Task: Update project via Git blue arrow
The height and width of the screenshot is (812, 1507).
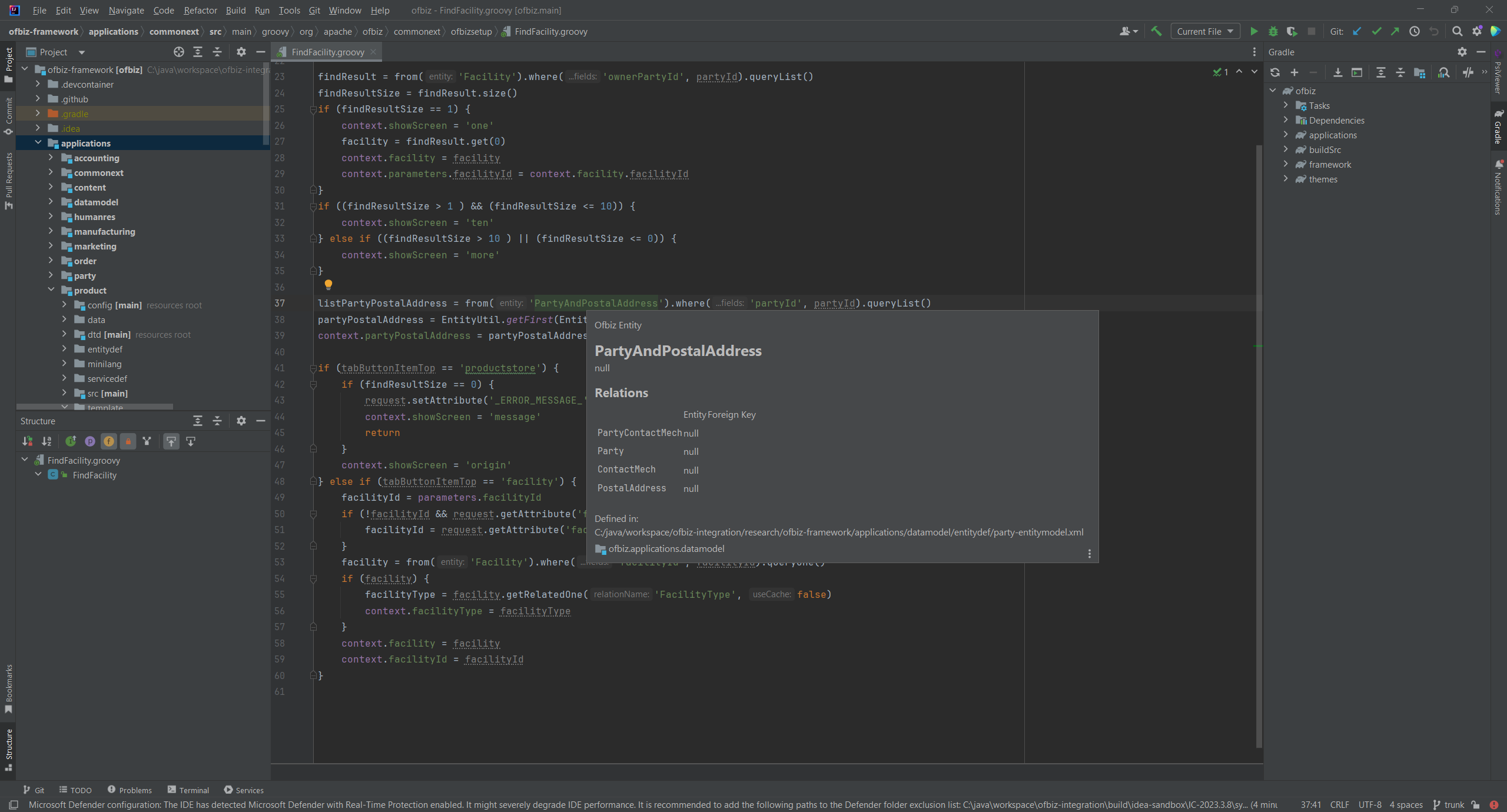Action: (x=1357, y=32)
